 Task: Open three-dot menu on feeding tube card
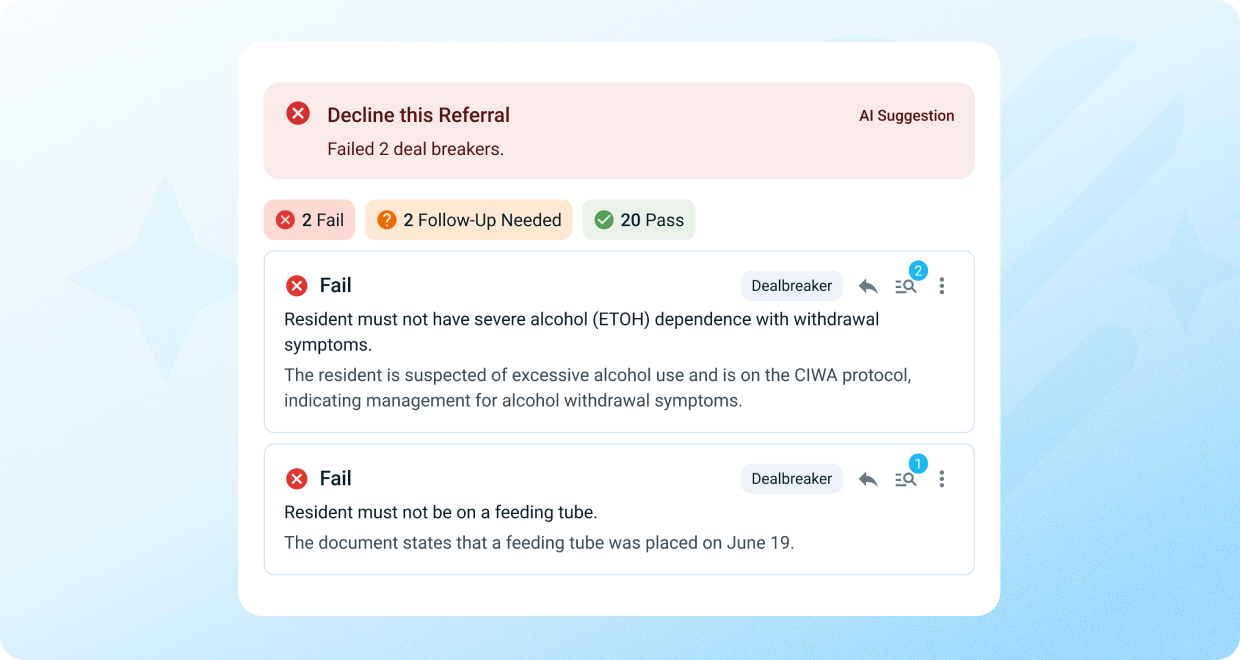pyautogui.click(x=941, y=479)
